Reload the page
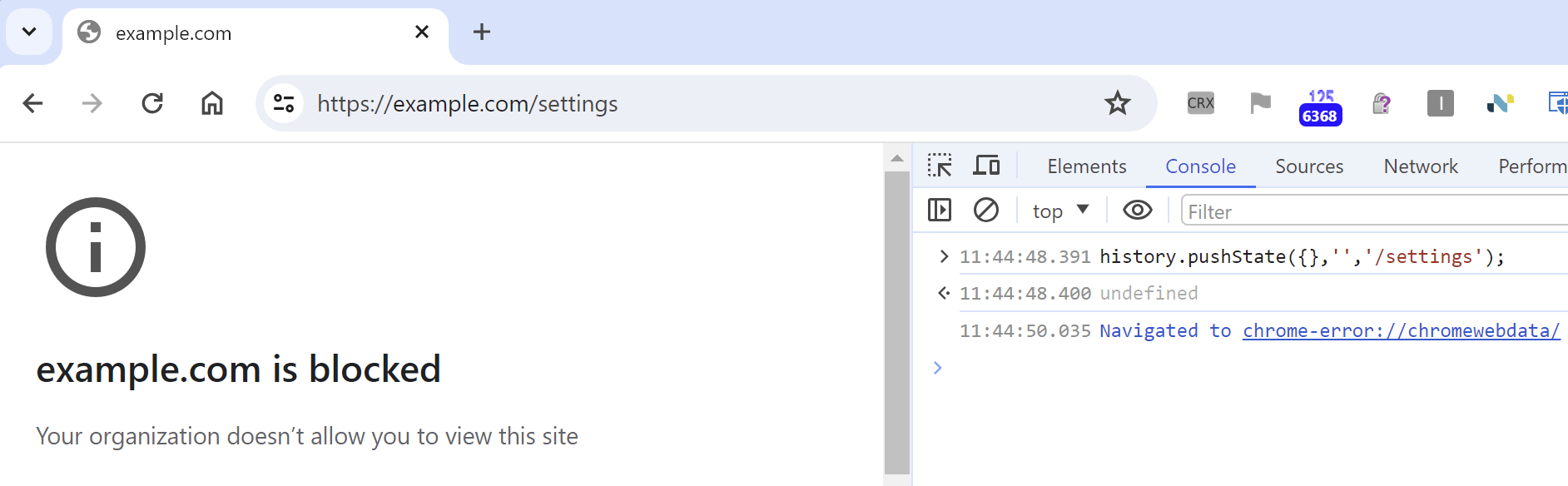The width and height of the screenshot is (1568, 486). pos(152,103)
